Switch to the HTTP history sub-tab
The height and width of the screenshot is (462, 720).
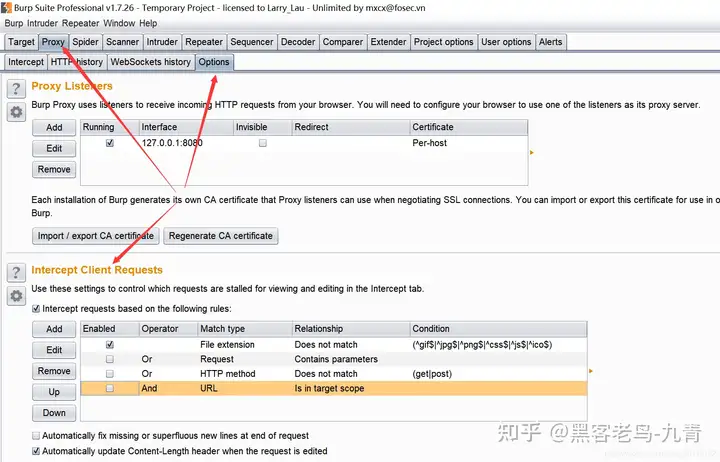[x=77, y=62]
